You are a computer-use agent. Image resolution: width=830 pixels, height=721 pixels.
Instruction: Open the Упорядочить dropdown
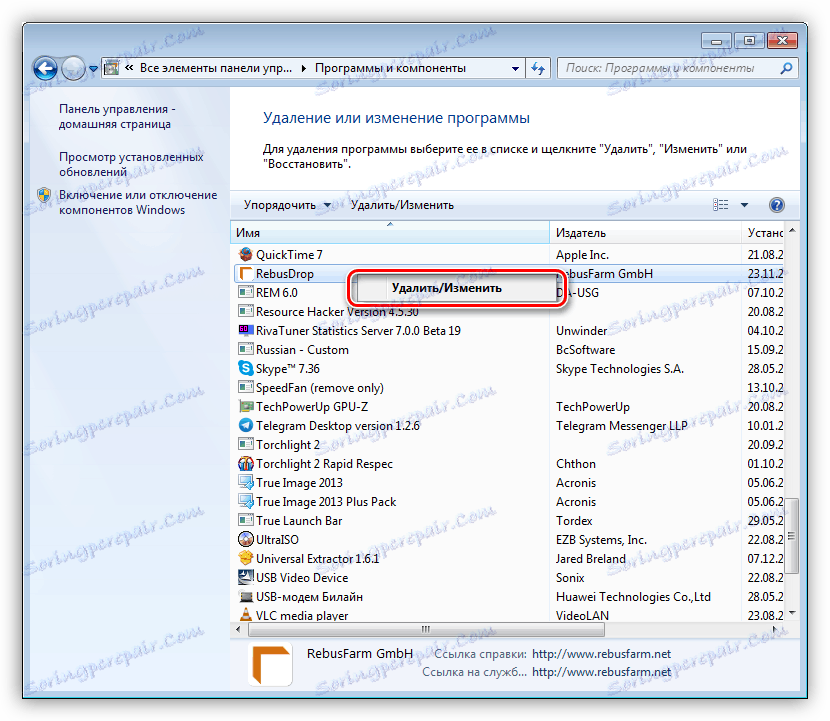[287, 205]
